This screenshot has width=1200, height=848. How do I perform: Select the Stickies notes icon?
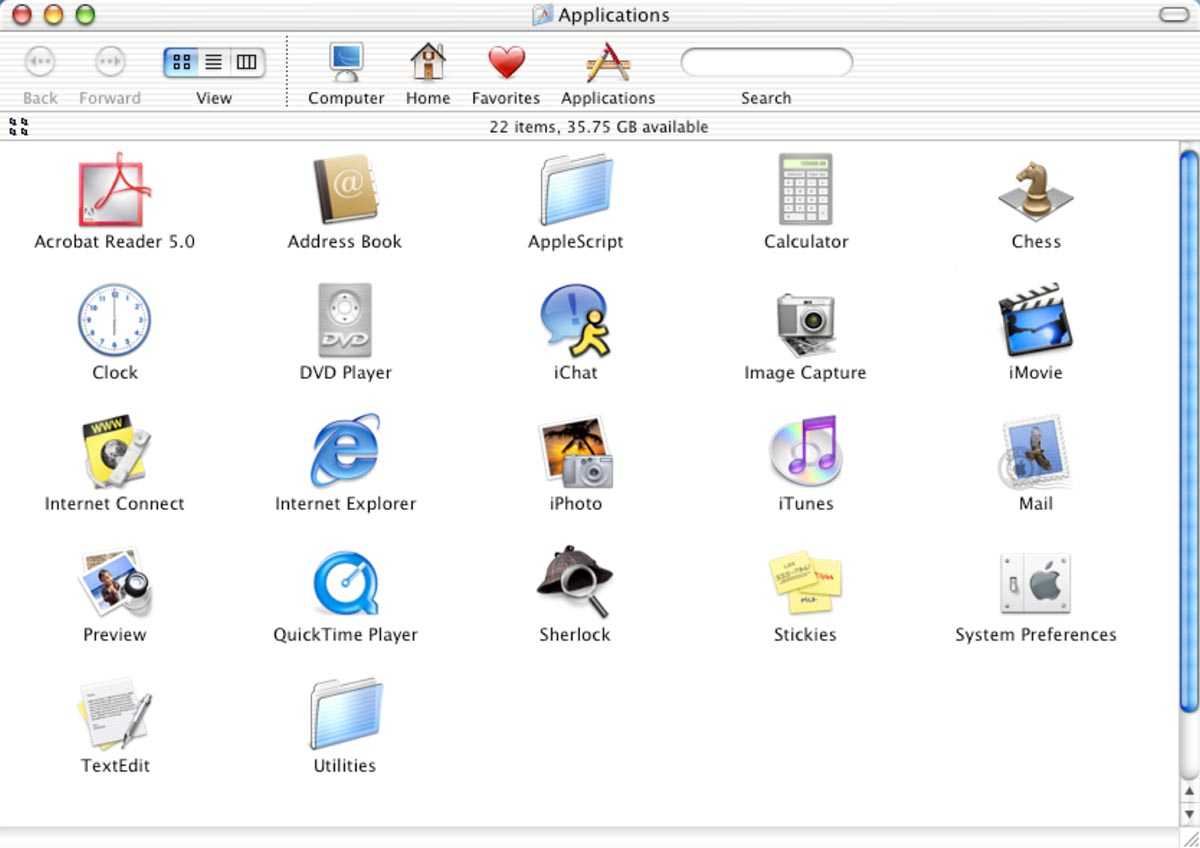click(805, 584)
